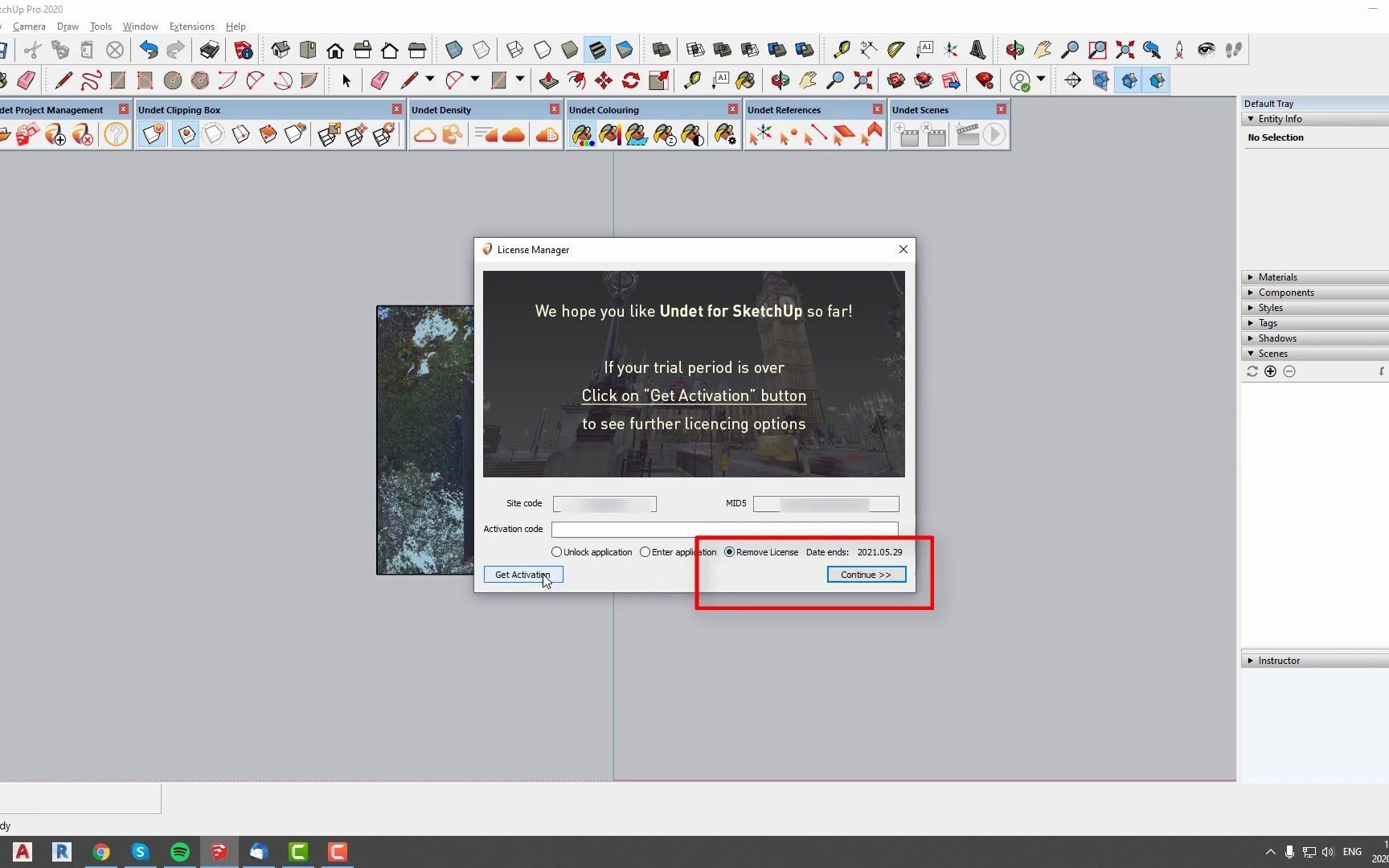Select the Look Around eye tool

coord(1206,50)
